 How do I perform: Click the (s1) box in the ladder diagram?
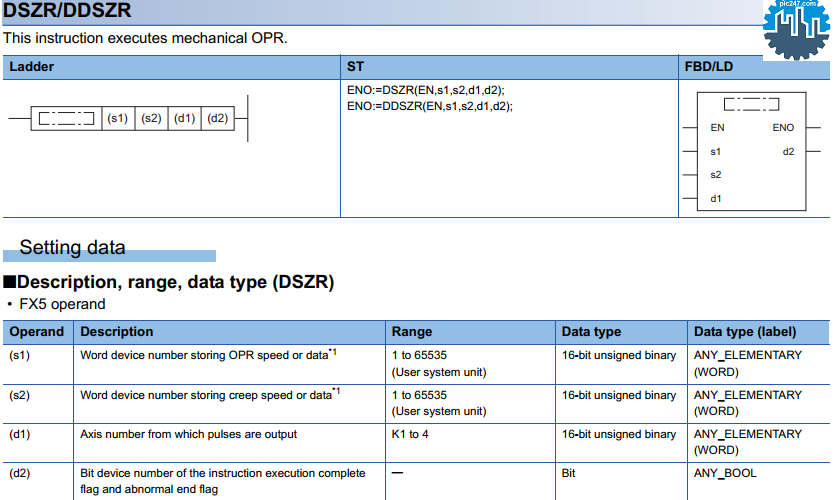point(118,118)
